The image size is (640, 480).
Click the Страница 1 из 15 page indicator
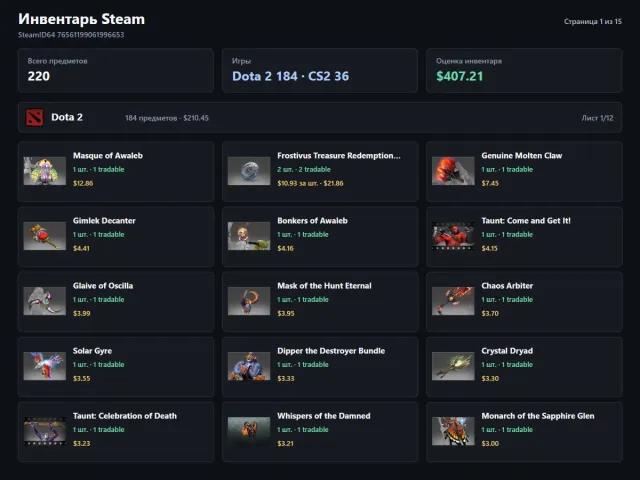click(593, 21)
